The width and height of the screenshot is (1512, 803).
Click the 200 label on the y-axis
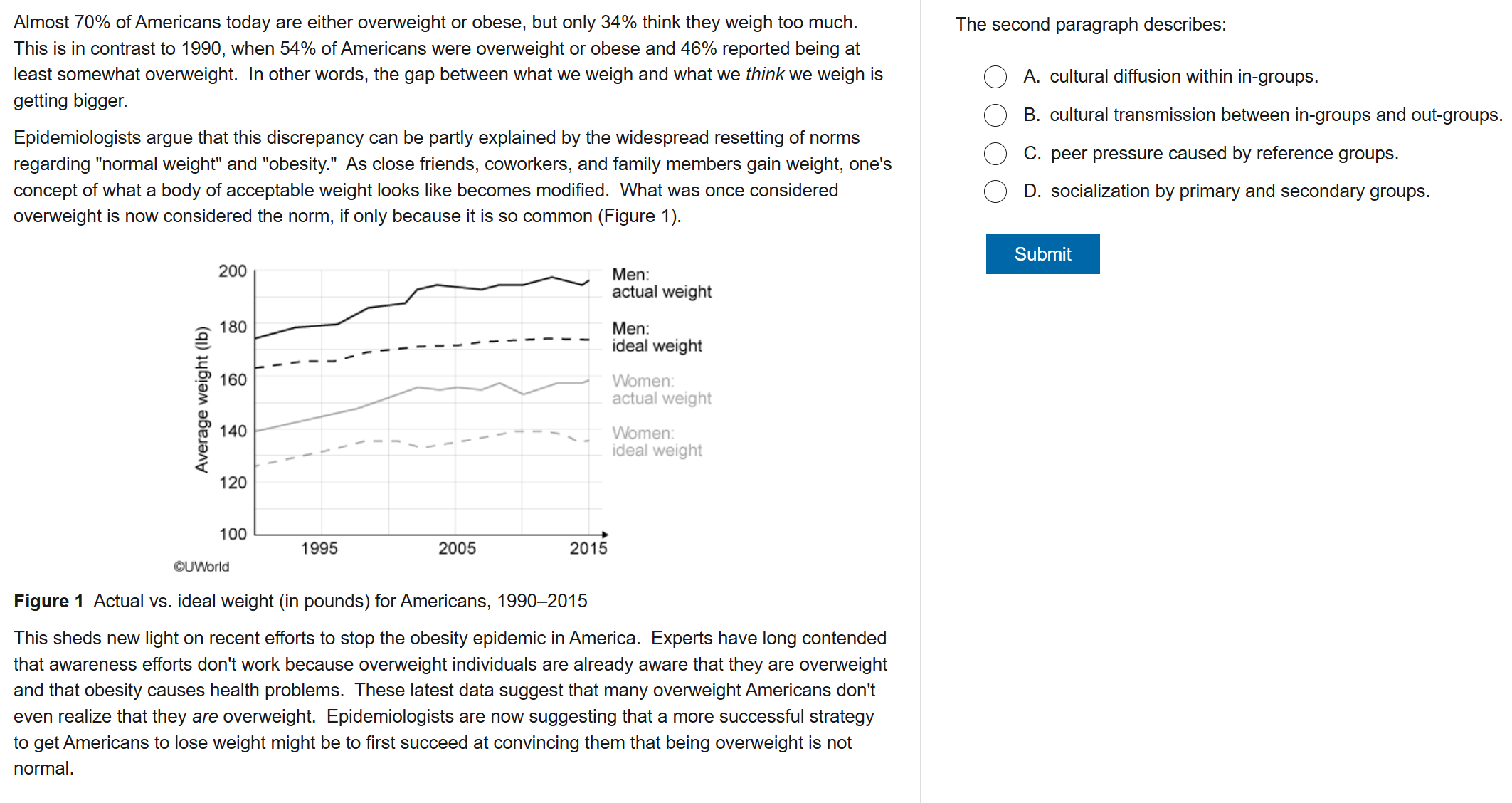[233, 271]
